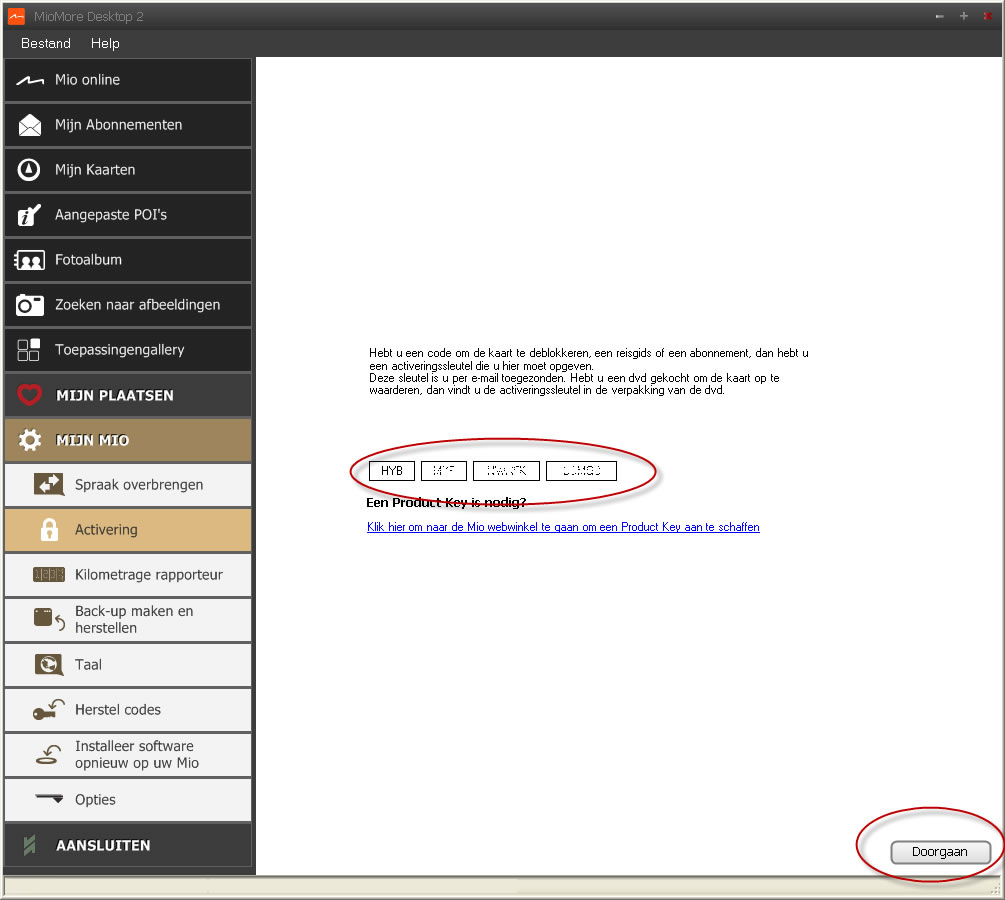Click the camera icon for Zoeken naar afbeeldingen
Image resolution: width=1005 pixels, height=900 pixels.
29,305
